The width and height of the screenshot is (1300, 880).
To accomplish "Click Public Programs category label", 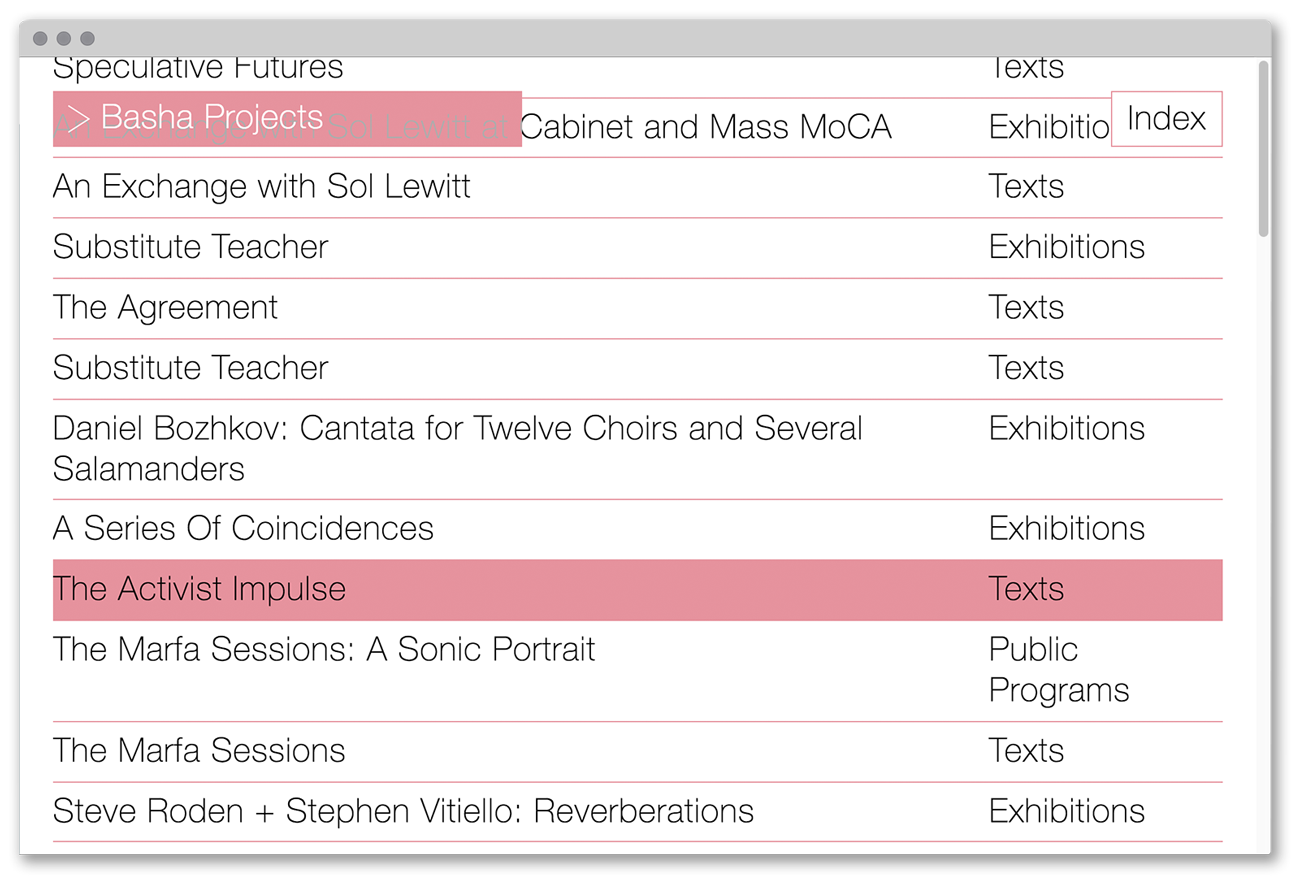I will [1058, 669].
